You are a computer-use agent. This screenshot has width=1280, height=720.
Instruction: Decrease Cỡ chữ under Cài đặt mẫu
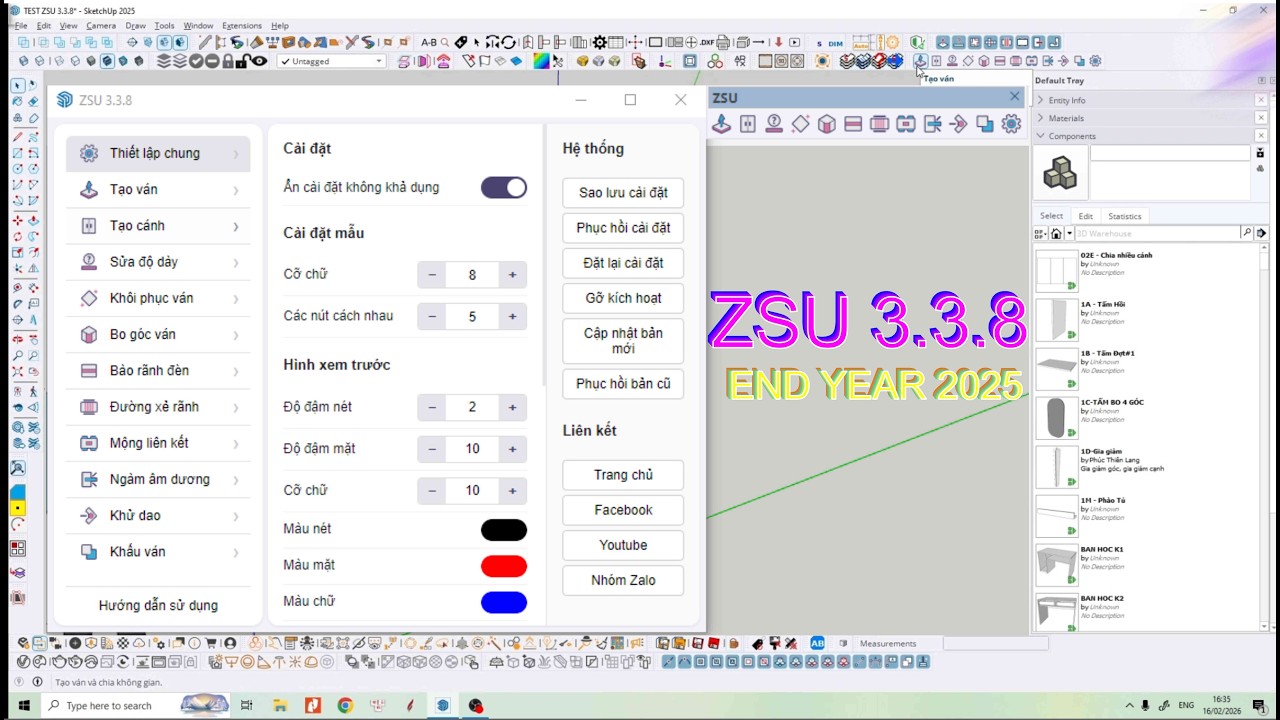pos(432,275)
